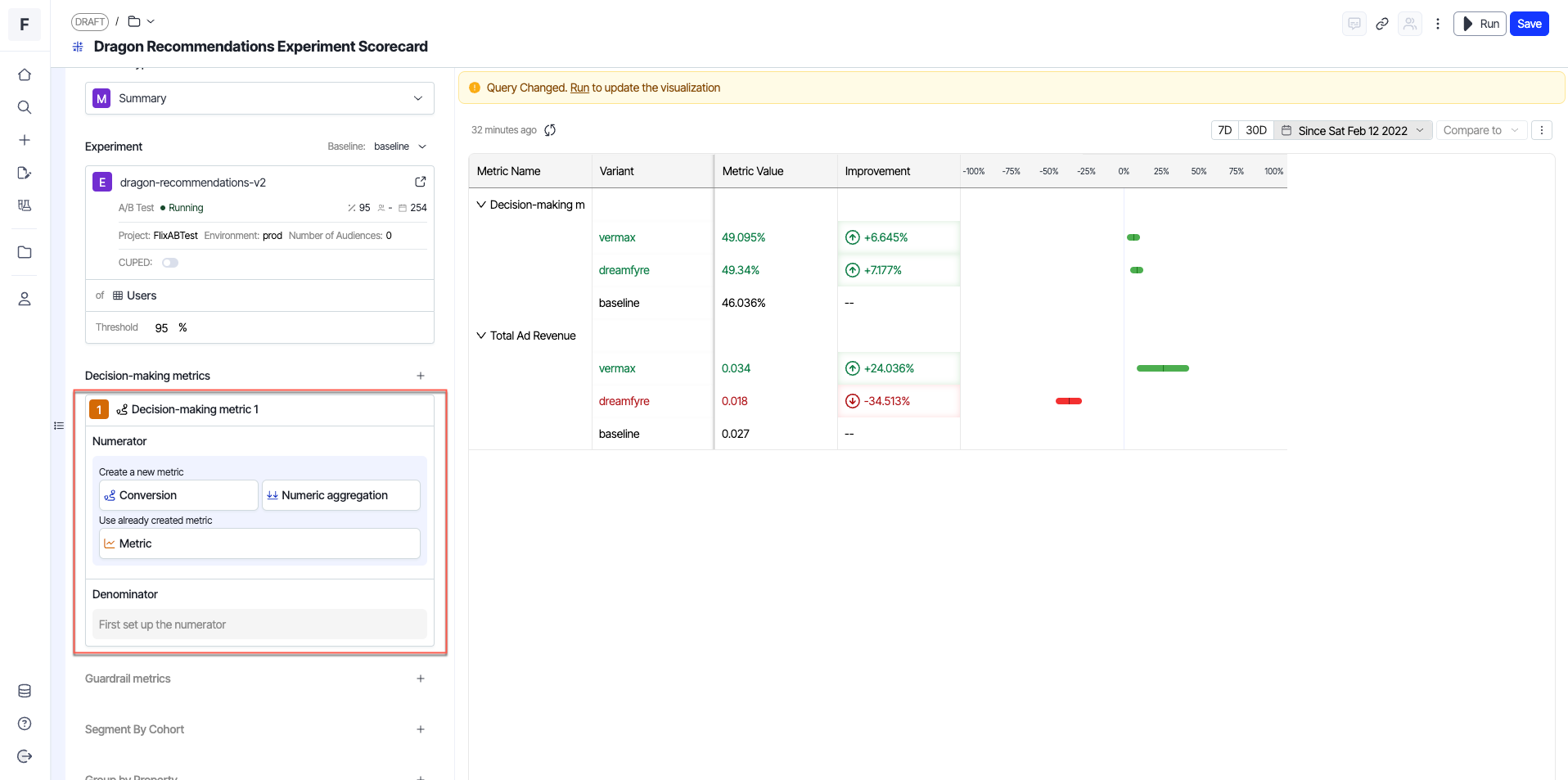Click the logout icon in sidebar

25,756
